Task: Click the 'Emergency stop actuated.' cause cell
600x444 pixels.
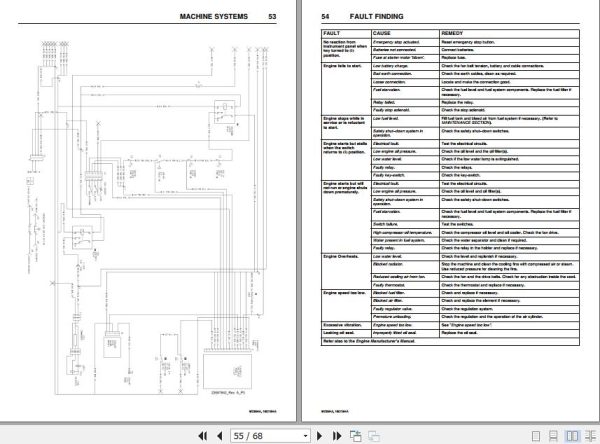Action: point(405,42)
